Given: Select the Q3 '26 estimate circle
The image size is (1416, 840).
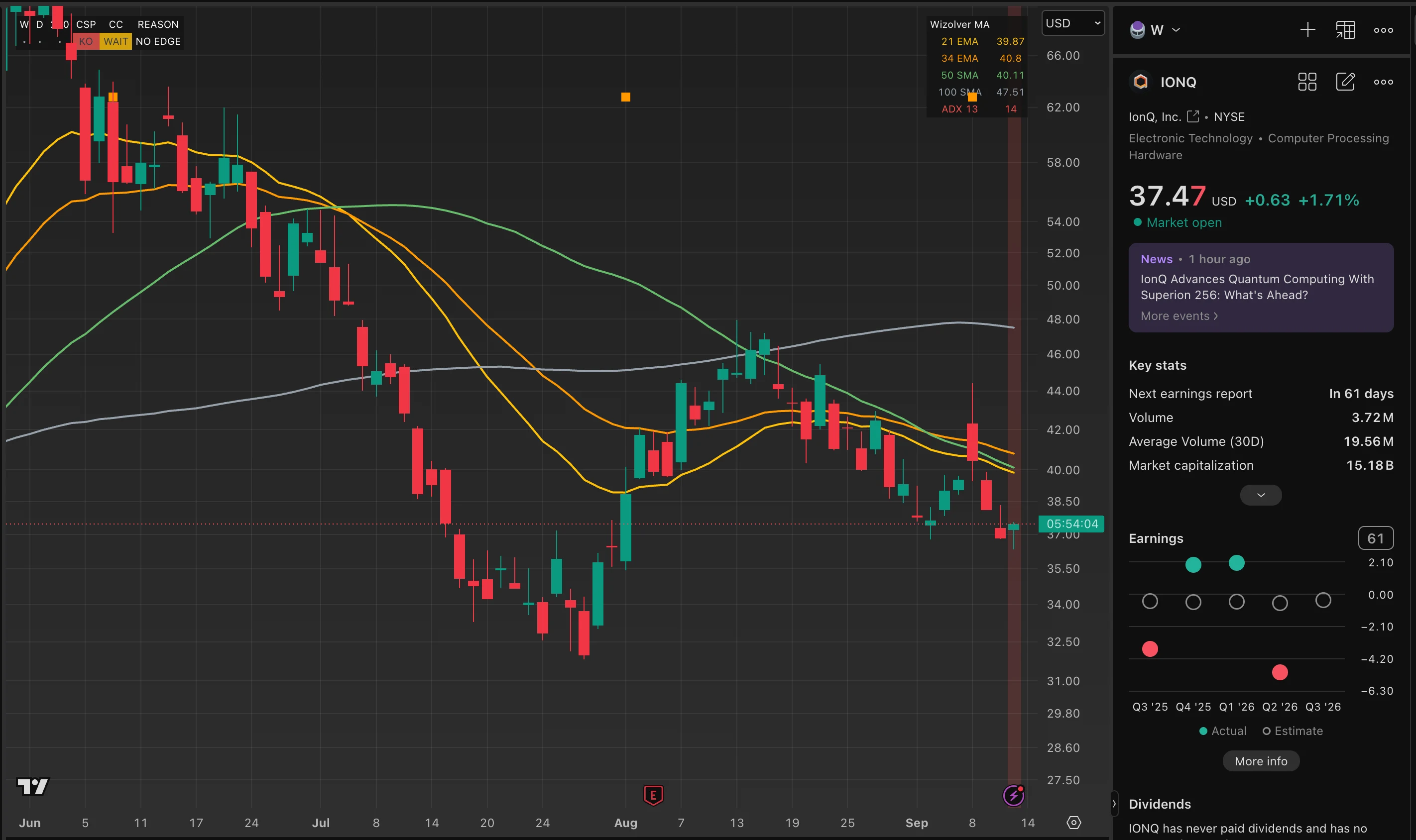Looking at the screenshot, I should tap(1322, 600).
